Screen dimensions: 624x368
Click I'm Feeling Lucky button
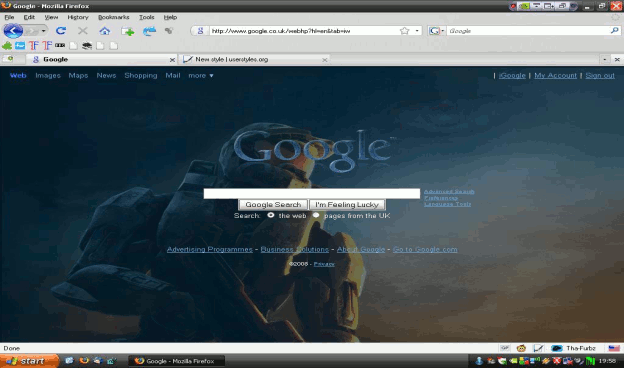[347, 204]
